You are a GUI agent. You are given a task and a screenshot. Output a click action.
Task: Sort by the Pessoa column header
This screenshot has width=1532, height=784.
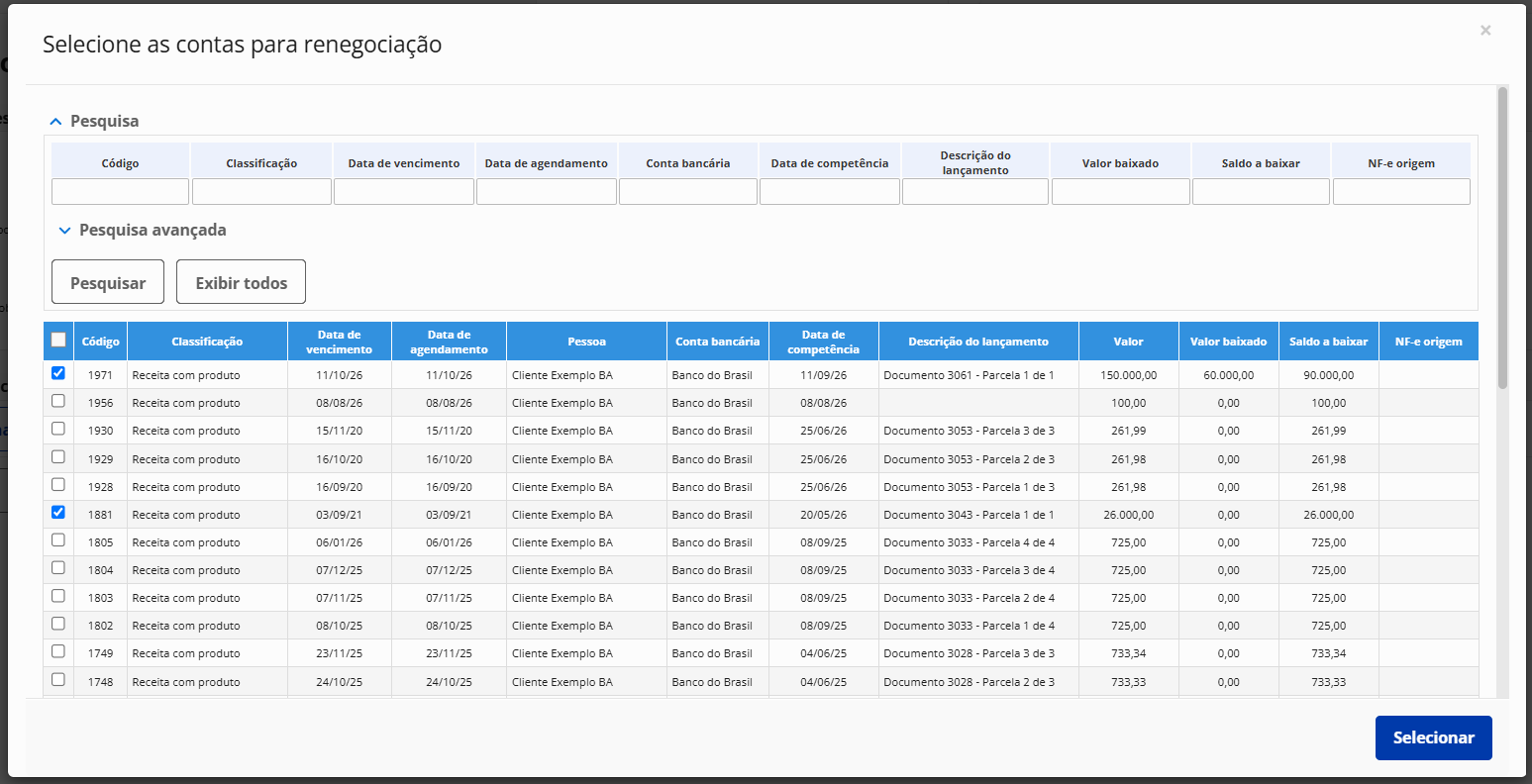(x=586, y=342)
